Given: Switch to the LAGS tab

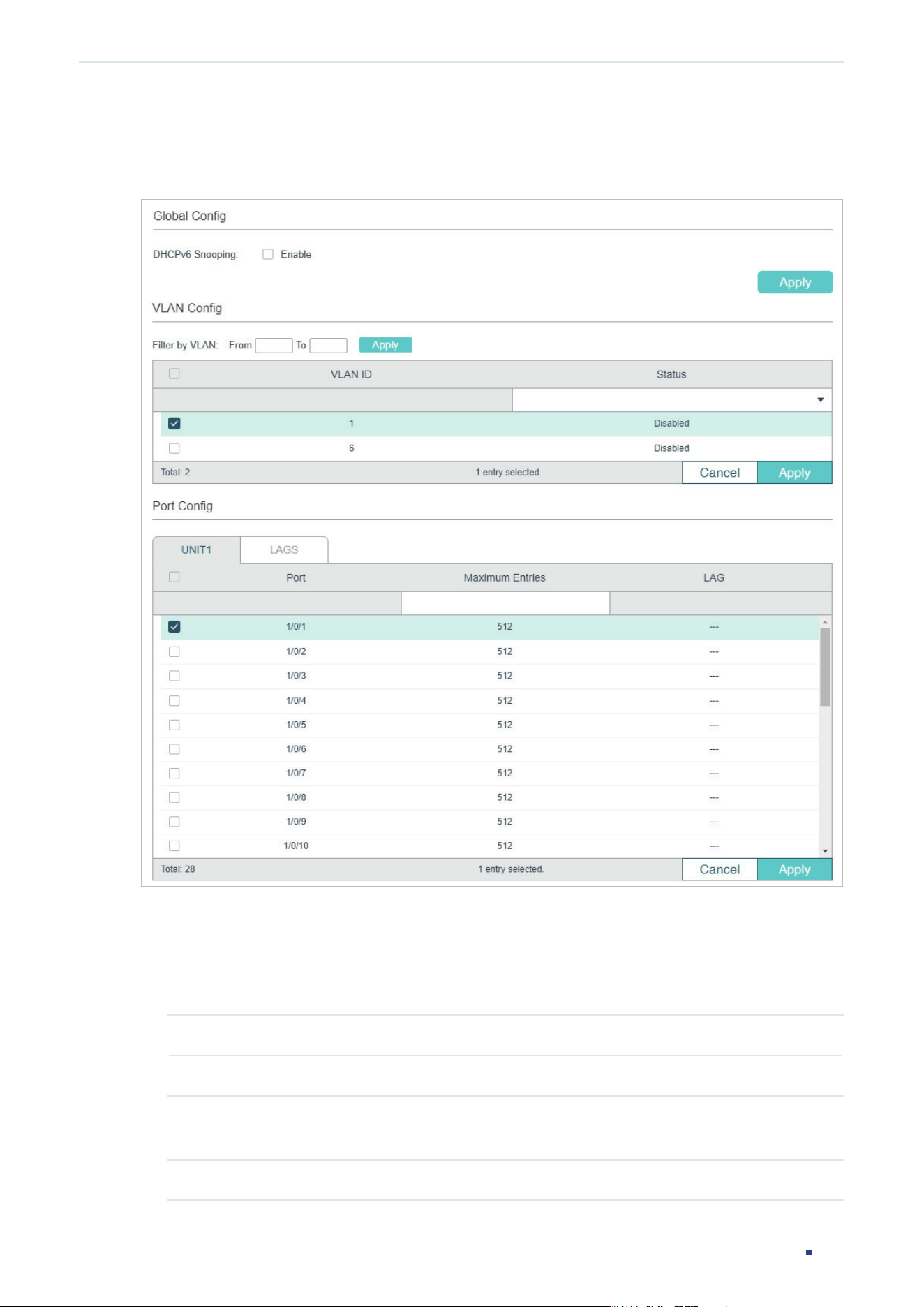Looking at the screenshot, I should [x=284, y=549].
